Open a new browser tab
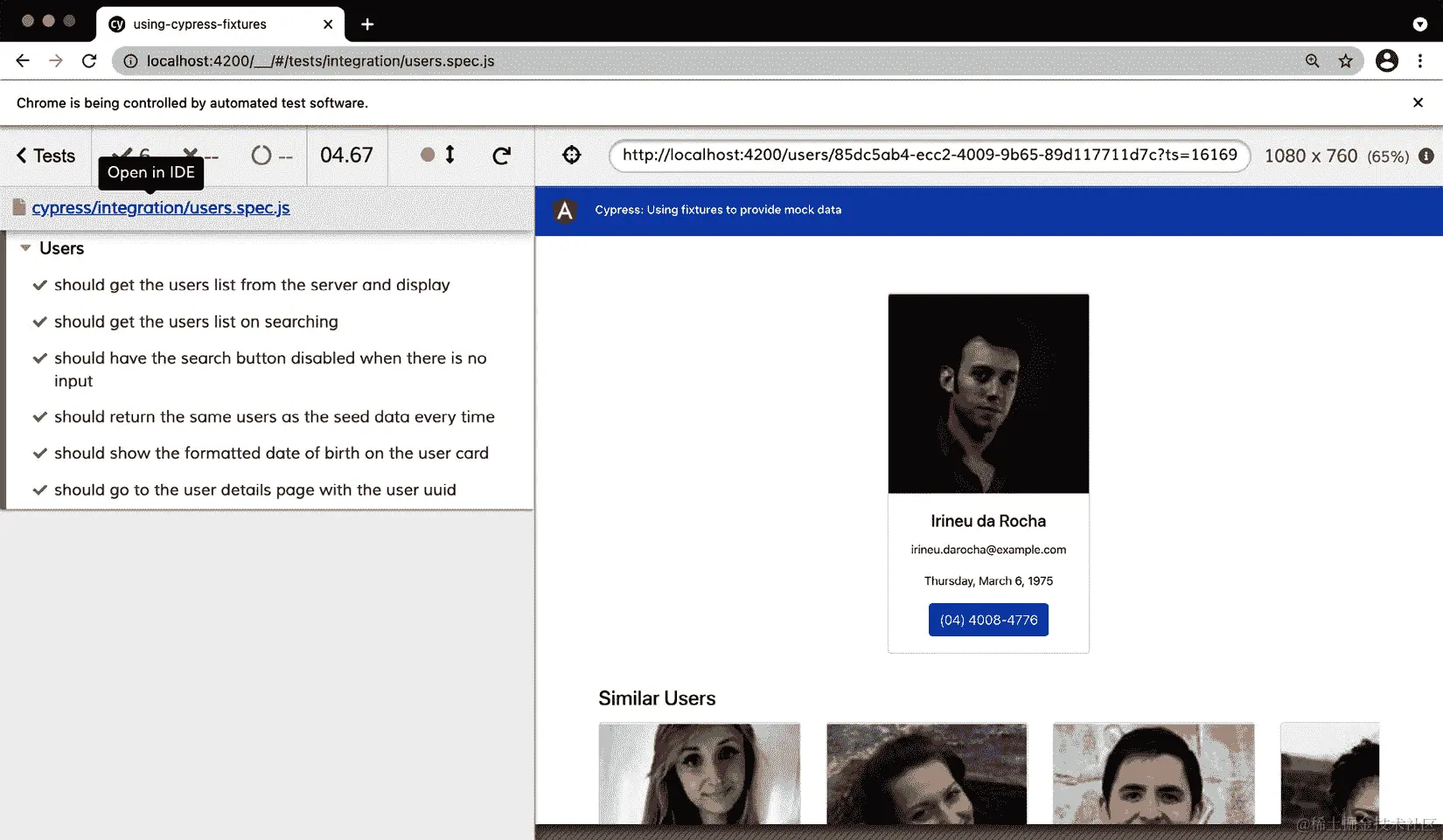Screen dimensions: 1443x840 point(367,24)
